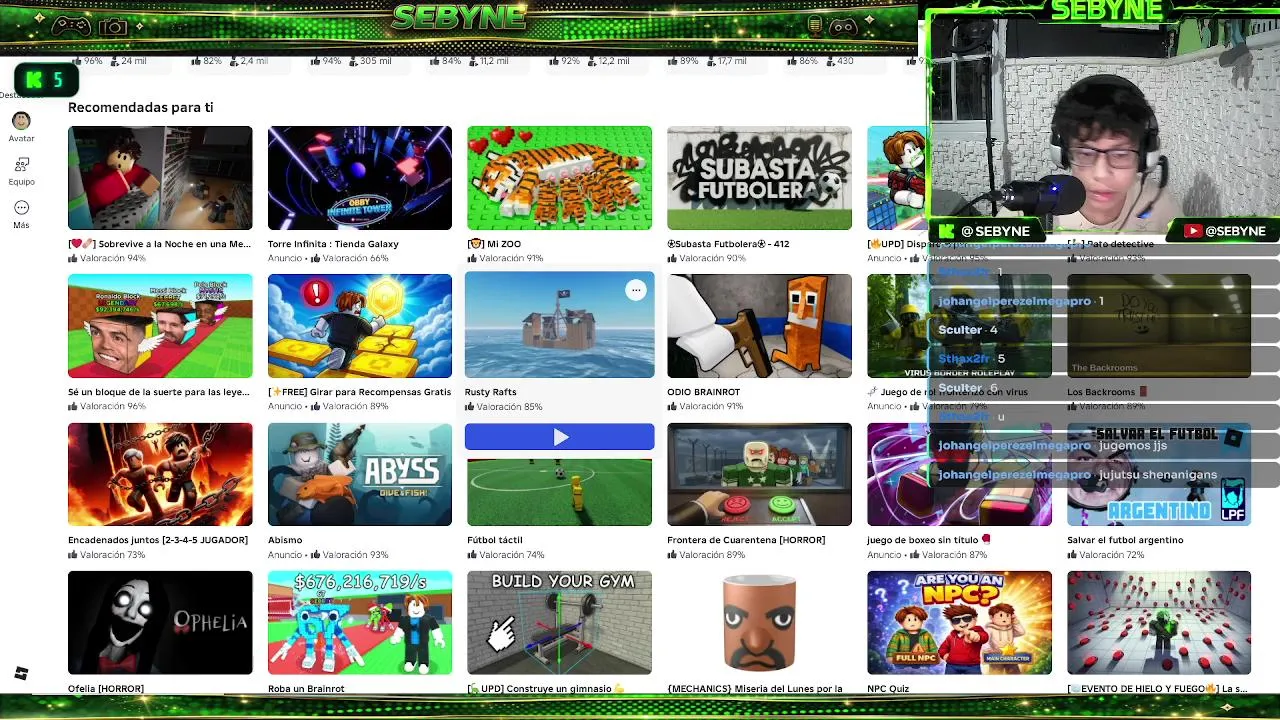1280x720 pixels.
Task: Open the Hielo y Fuego event thumbnail
Action: (x=1159, y=623)
